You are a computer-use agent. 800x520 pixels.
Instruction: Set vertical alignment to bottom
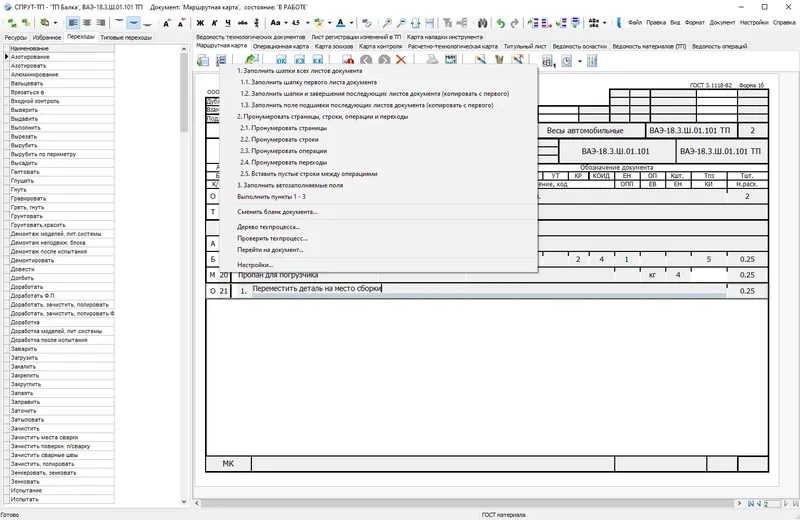pos(147,23)
